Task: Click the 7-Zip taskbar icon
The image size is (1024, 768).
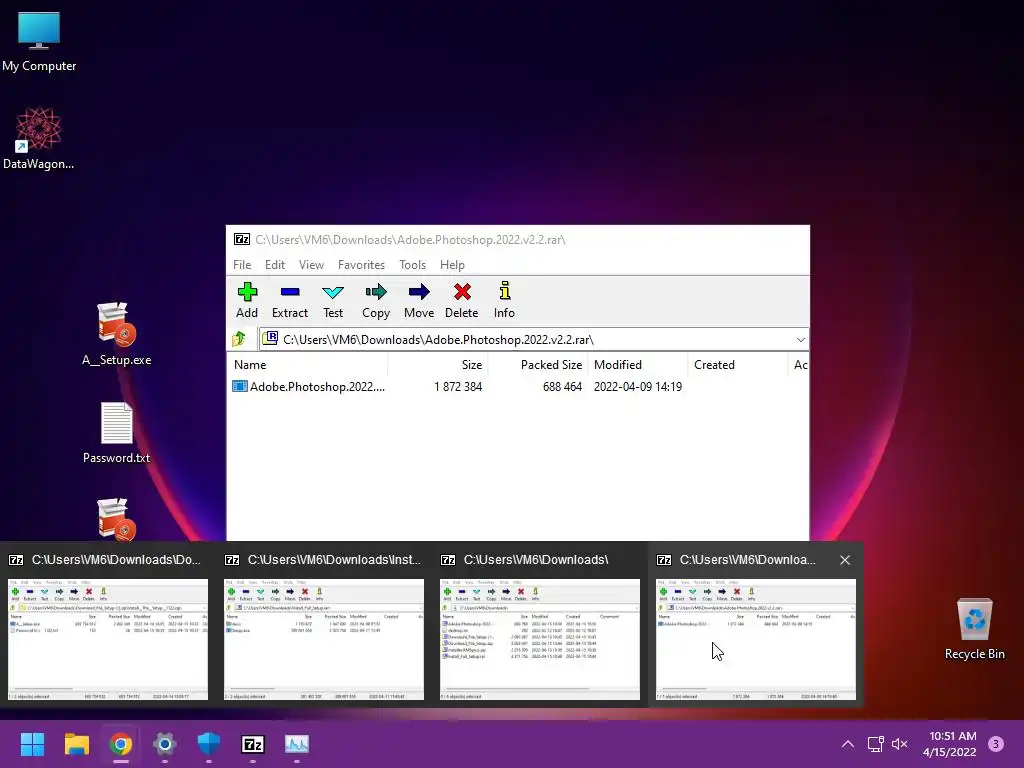Action: (x=253, y=744)
